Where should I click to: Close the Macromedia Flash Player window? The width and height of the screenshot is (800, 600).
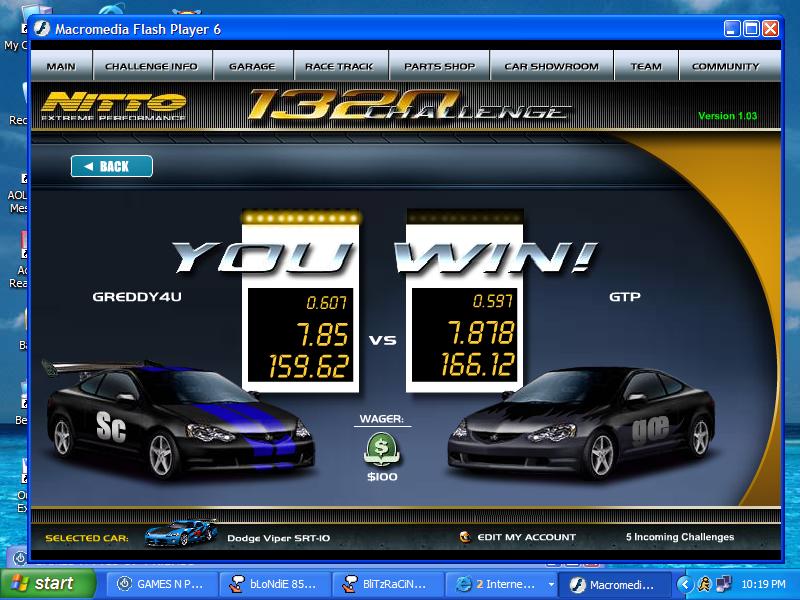pyautogui.click(x=771, y=29)
